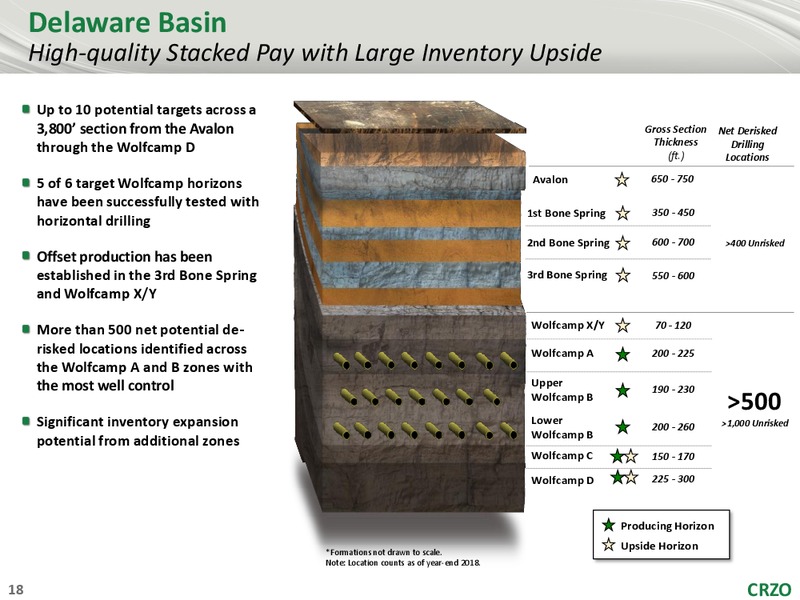This screenshot has width=800, height=600.
Task: Click the 'Upside Horizon' legend label
Action: pyautogui.click(x=659, y=546)
